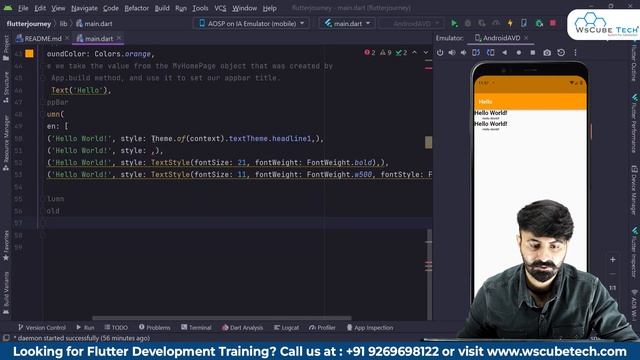
Task: Open the Profiler tool window
Action: [x=322, y=327]
